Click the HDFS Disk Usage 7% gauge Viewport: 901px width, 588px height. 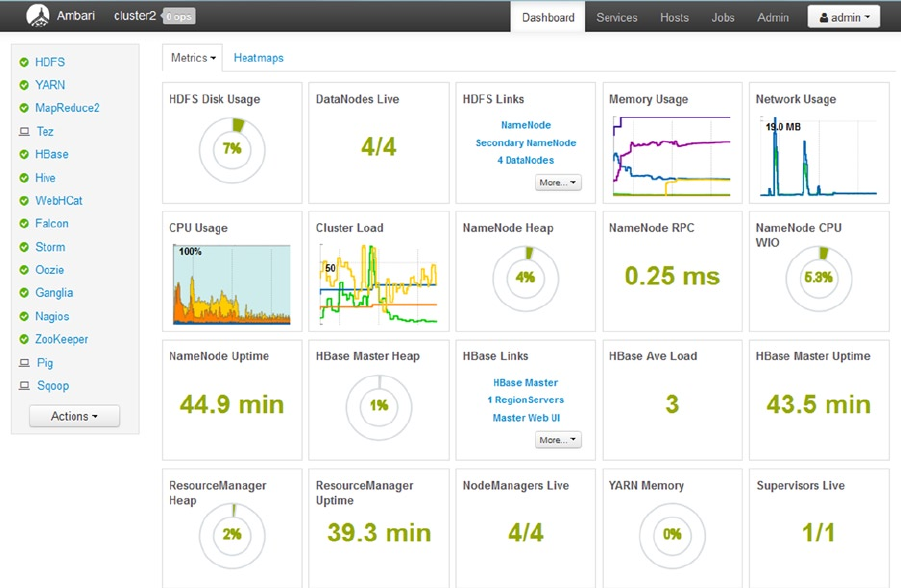pyautogui.click(x=232, y=150)
